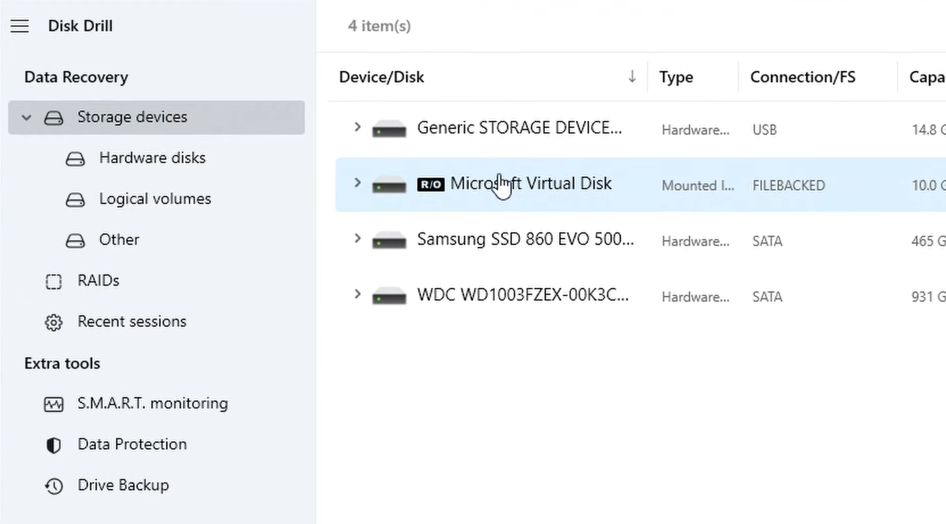Expand the WDC WD1003FZEX disk entry

coord(357,295)
